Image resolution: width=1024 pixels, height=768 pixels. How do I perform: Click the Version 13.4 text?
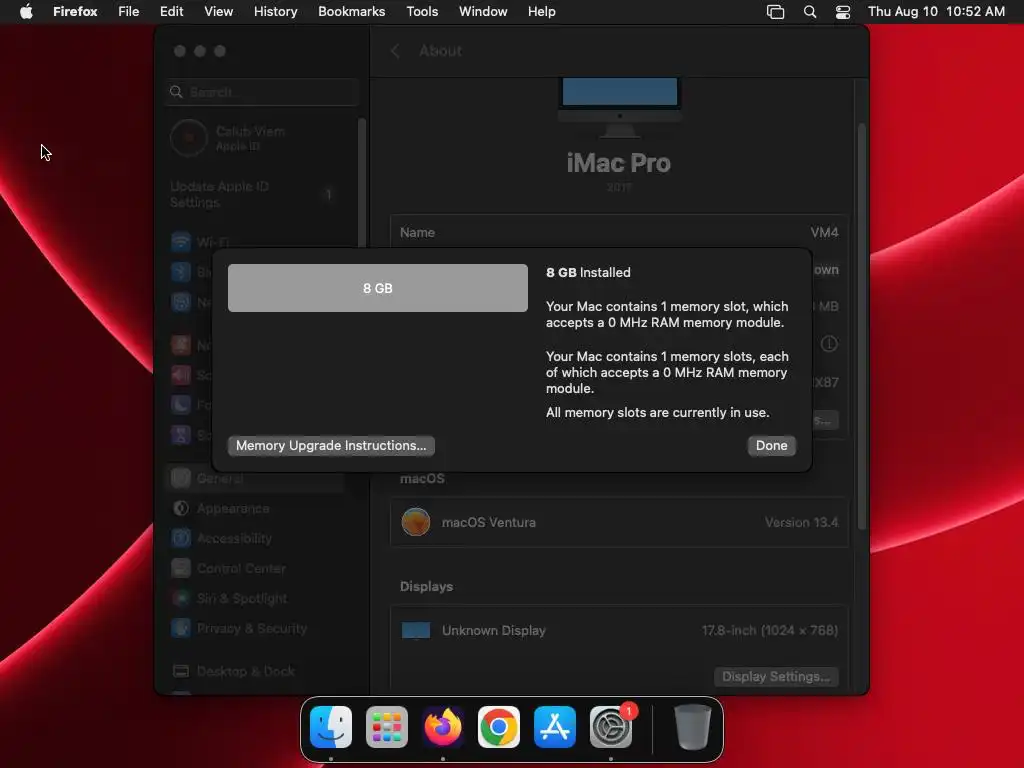tap(801, 522)
